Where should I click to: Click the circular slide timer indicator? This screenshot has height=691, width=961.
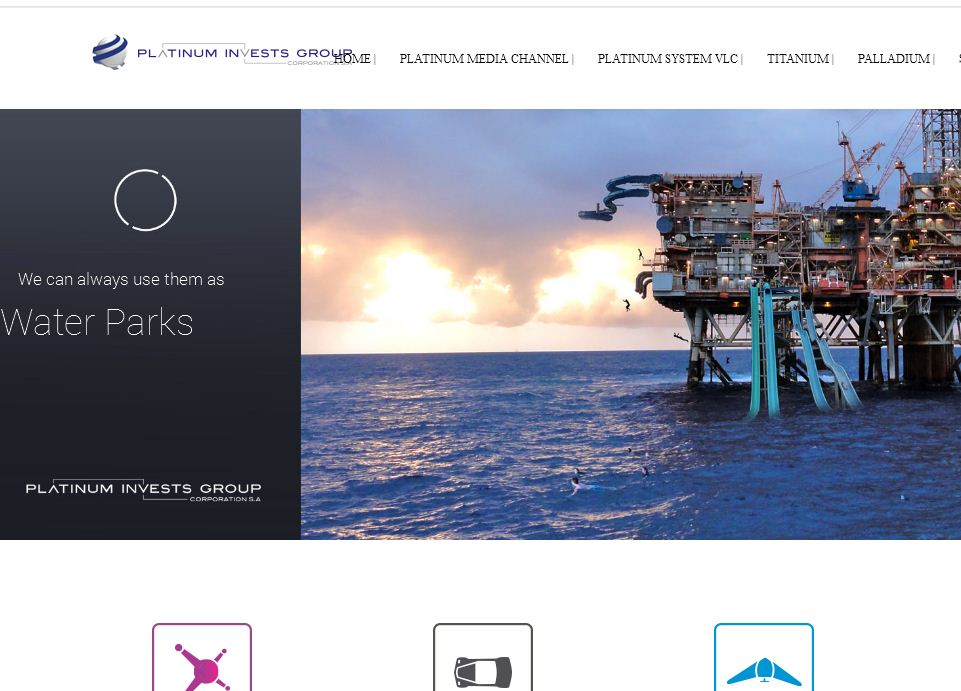(145, 200)
